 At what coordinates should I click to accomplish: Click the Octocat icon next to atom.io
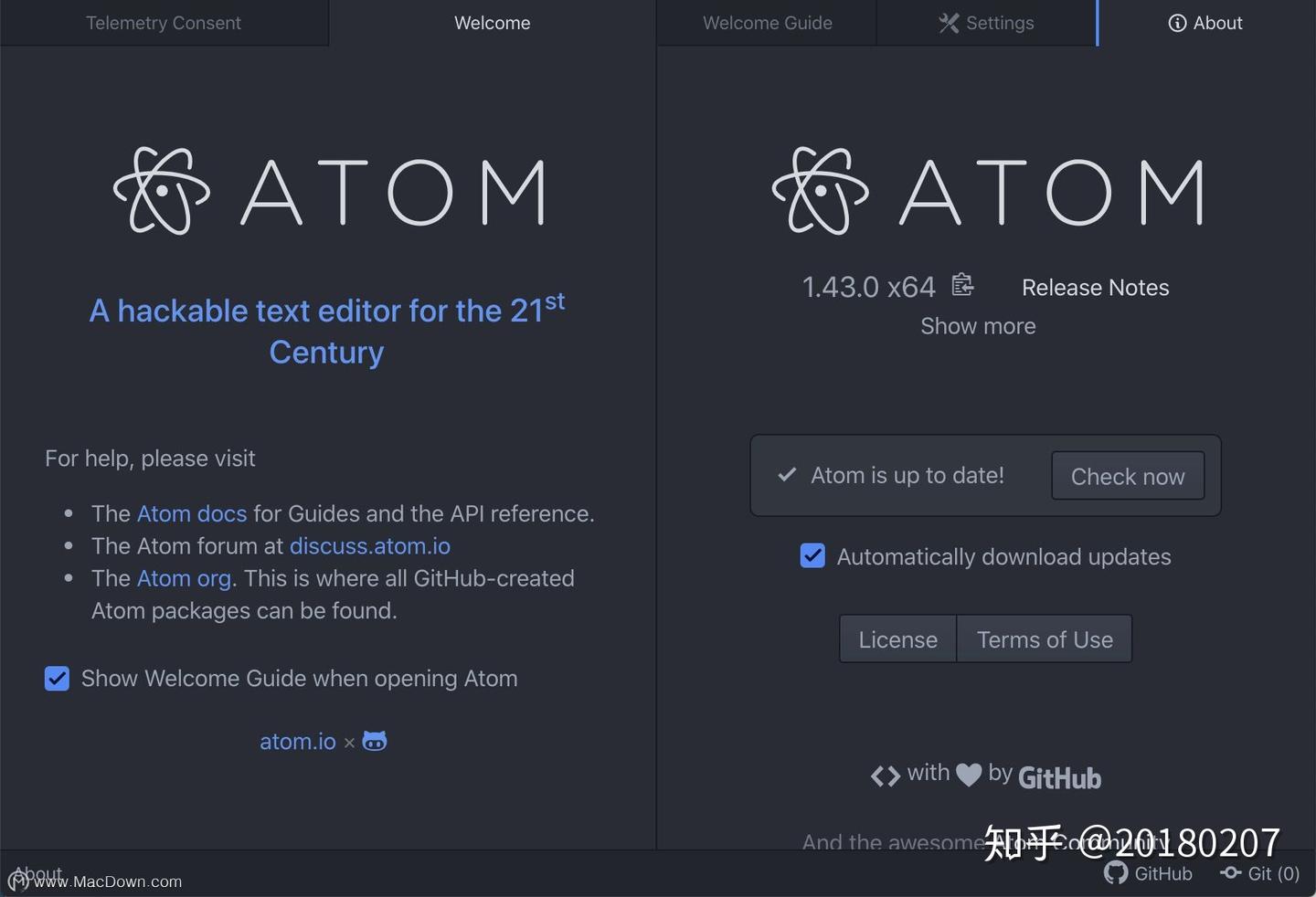[375, 741]
